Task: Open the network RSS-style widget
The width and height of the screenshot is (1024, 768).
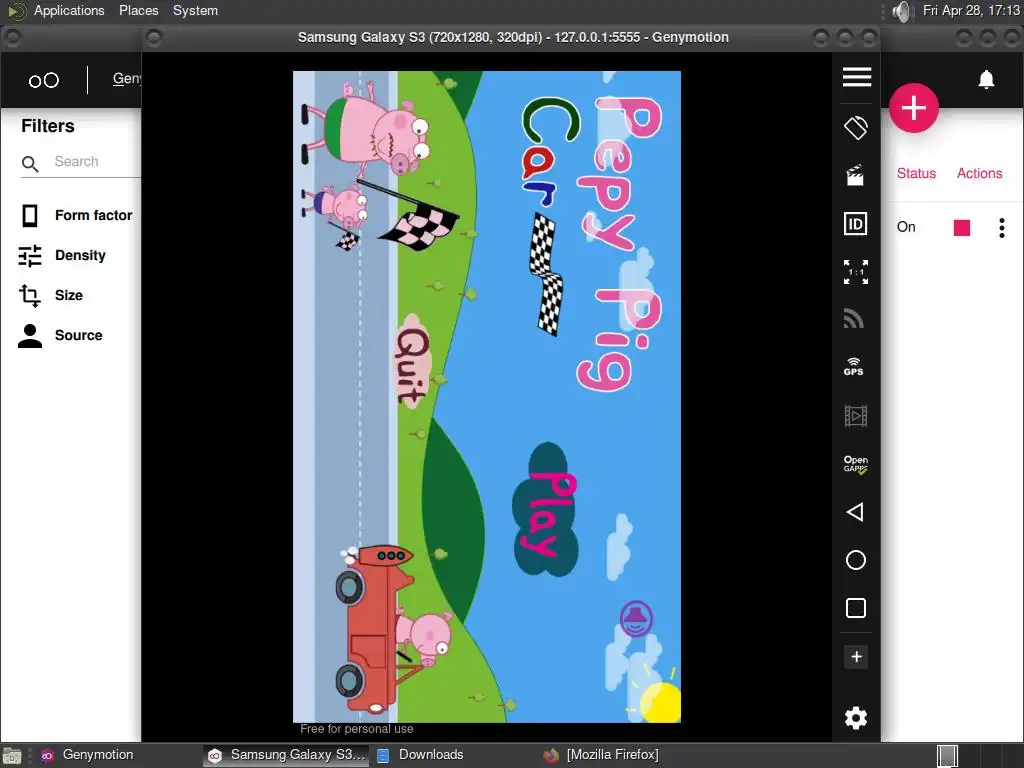Action: pyautogui.click(x=855, y=318)
